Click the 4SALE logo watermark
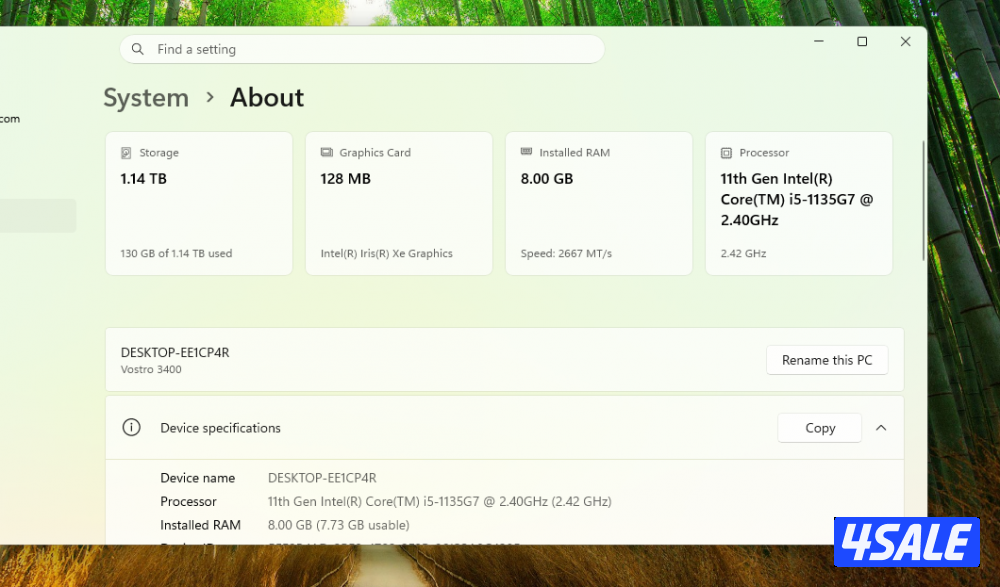1000x587 pixels. click(x=906, y=543)
